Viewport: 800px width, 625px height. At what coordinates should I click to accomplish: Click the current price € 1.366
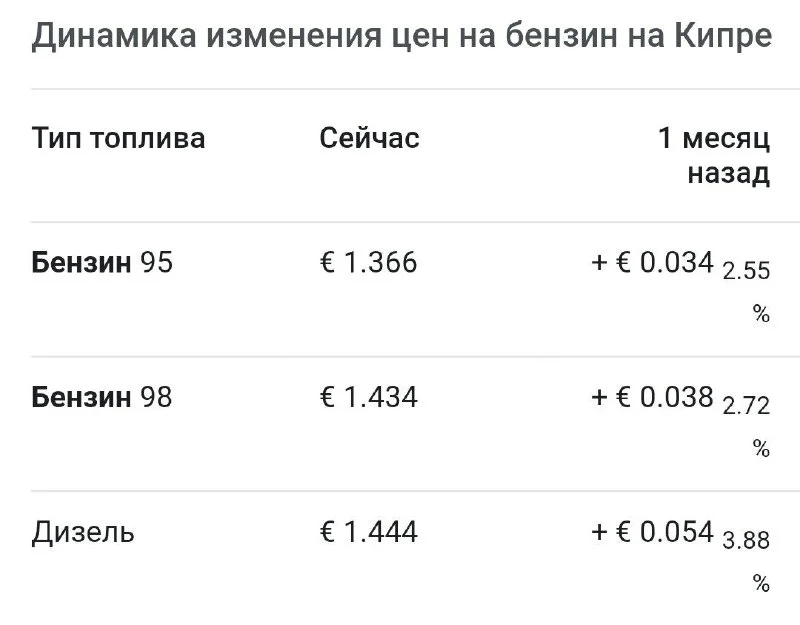pyautogui.click(x=368, y=263)
